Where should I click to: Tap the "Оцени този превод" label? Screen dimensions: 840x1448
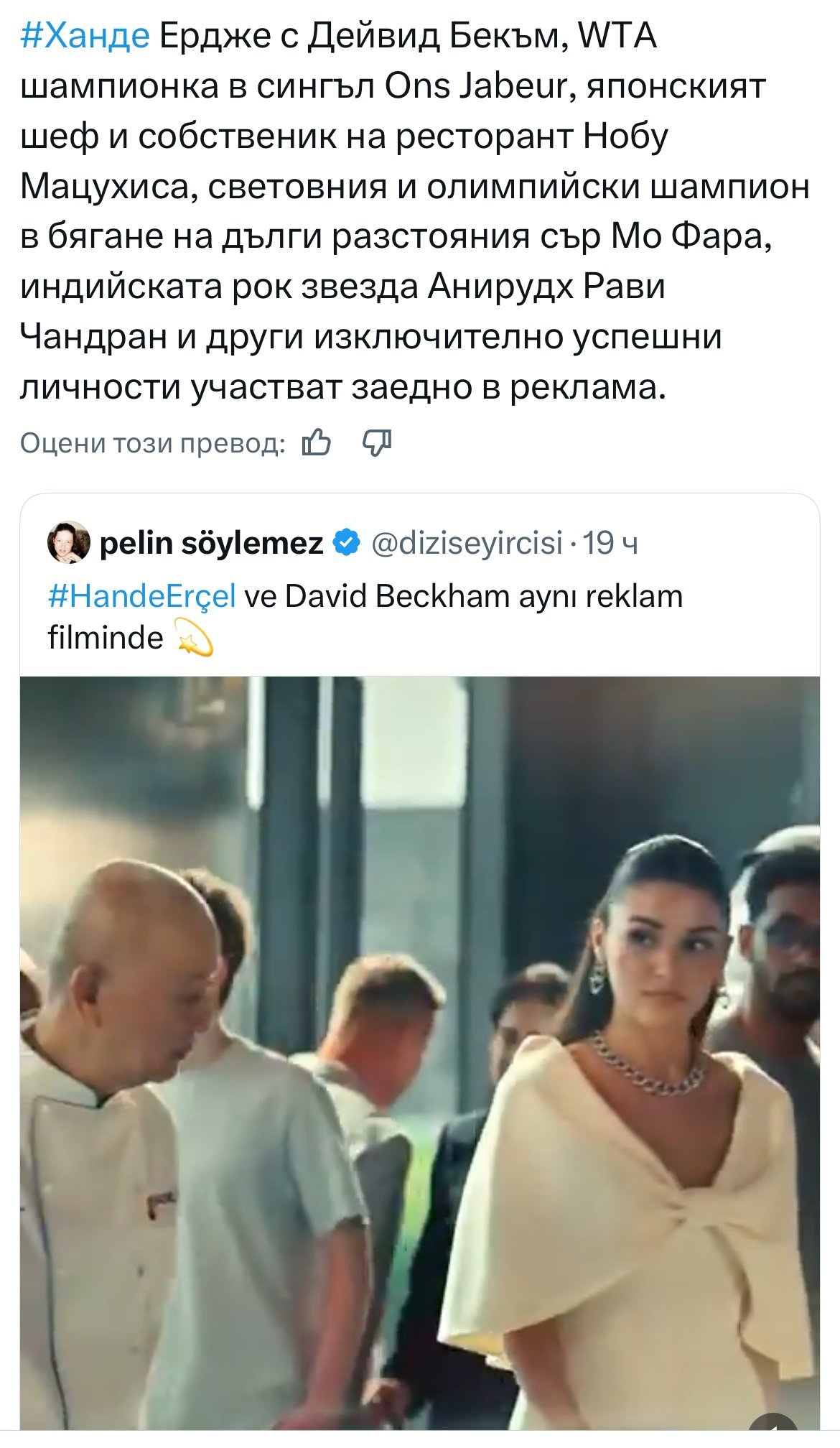(x=152, y=443)
